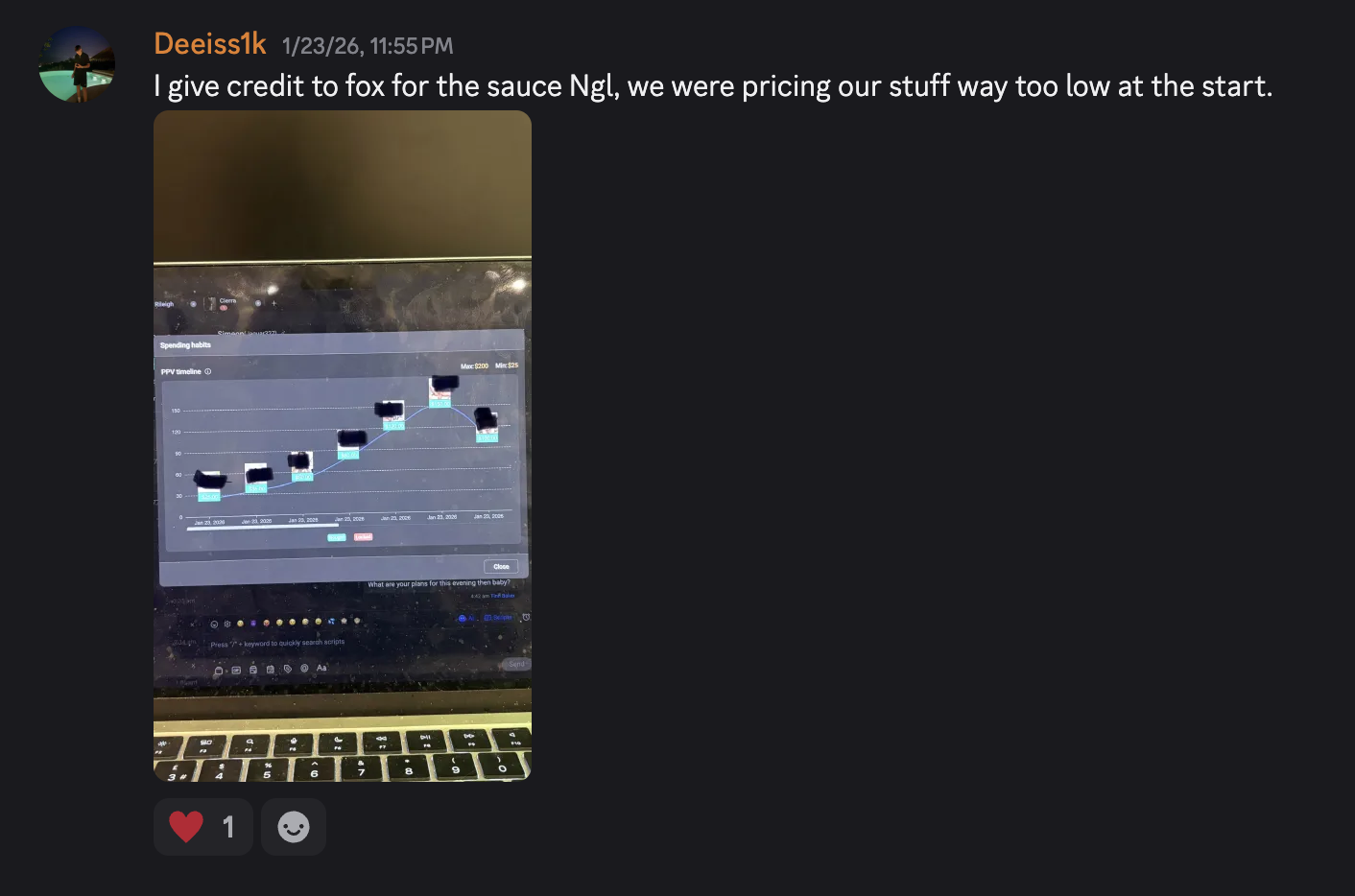Click the price tag icon in chat toolbar
Screen dimensions: 1355x896
click(x=287, y=669)
